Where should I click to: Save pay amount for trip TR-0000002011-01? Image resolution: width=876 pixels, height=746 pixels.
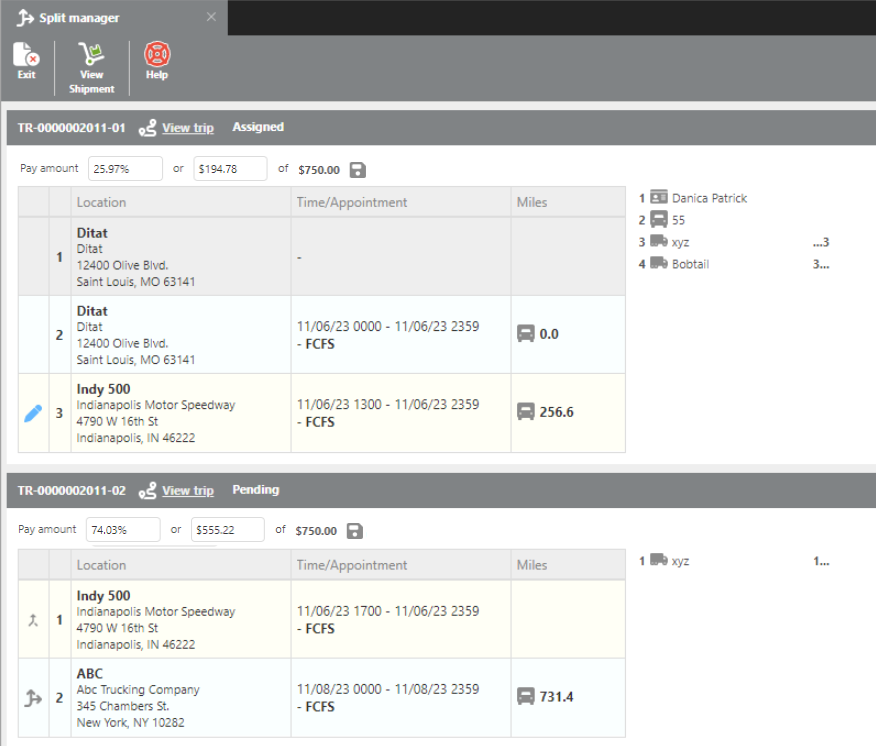point(358,170)
